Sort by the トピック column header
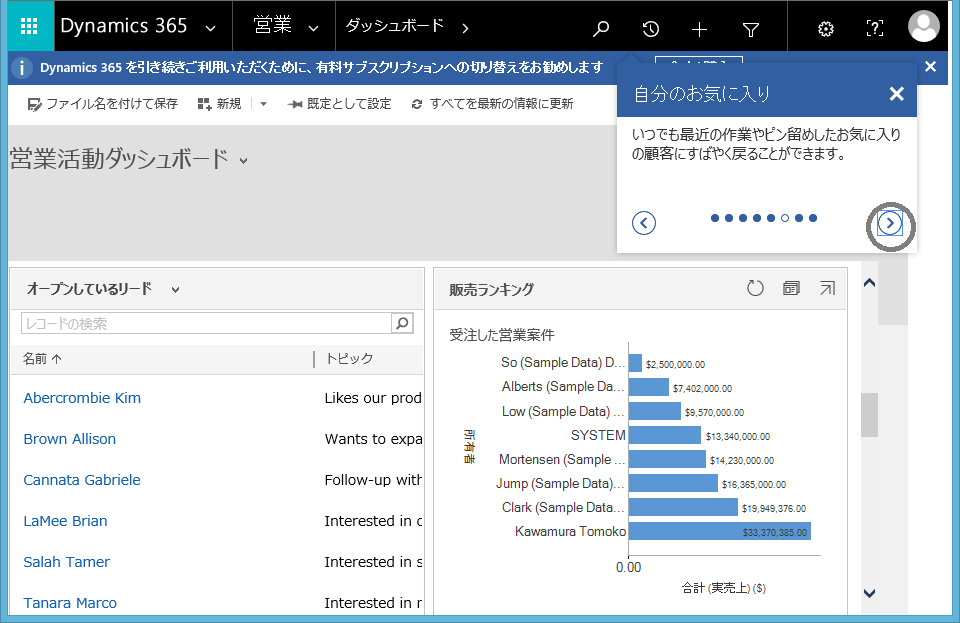Screen dimensions: 960x623 (x=349, y=359)
